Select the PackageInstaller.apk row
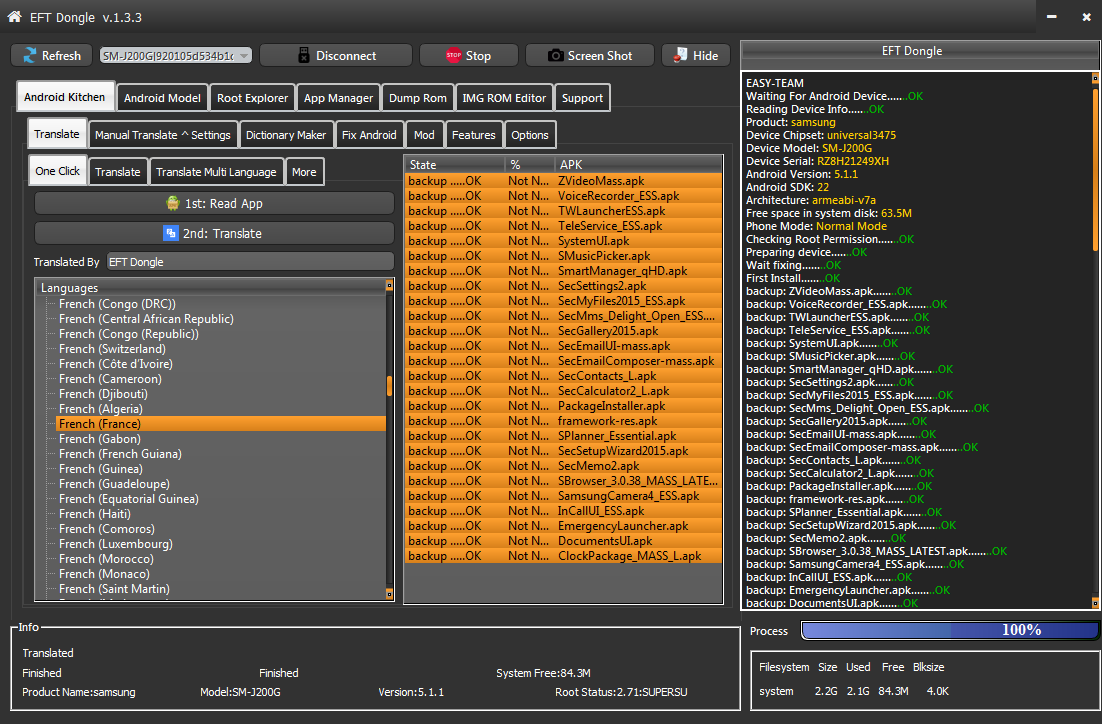The height and width of the screenshot is (724, 1102). coord(564,406)
